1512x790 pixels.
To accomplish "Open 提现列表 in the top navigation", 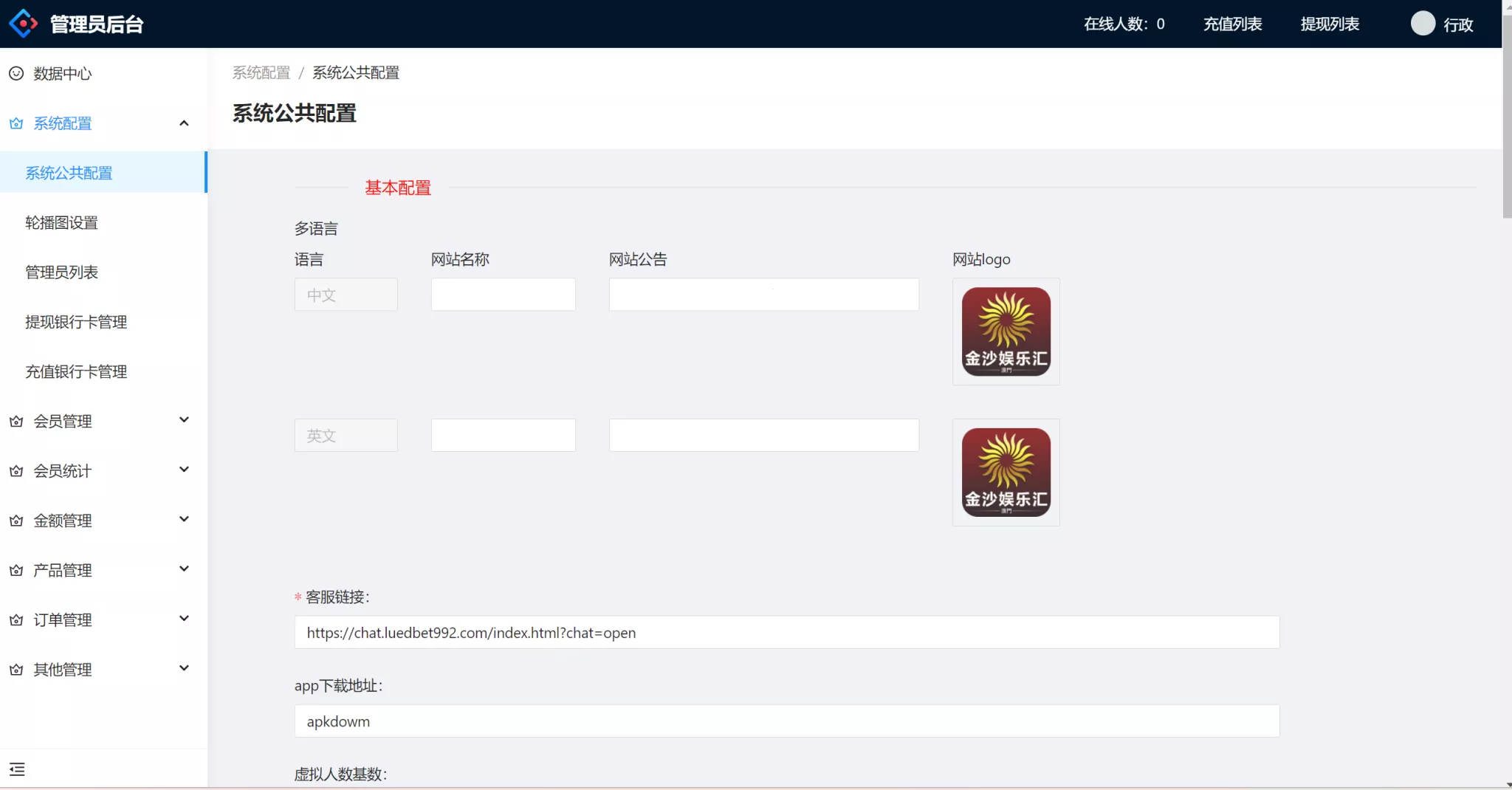I will [x=1330, y=23].
